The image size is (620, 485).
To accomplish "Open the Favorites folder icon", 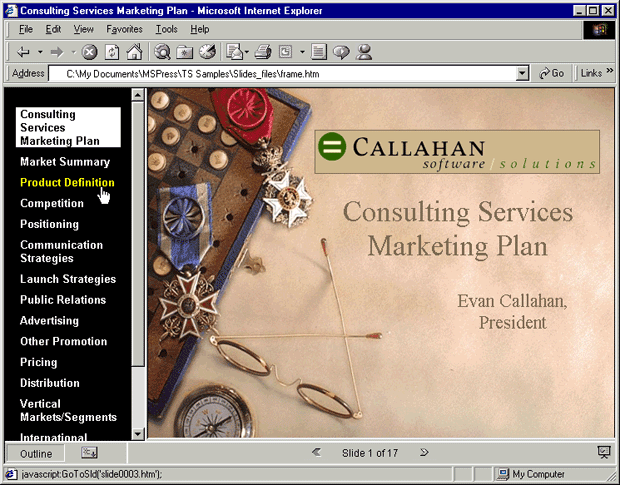I will point(185,51).
